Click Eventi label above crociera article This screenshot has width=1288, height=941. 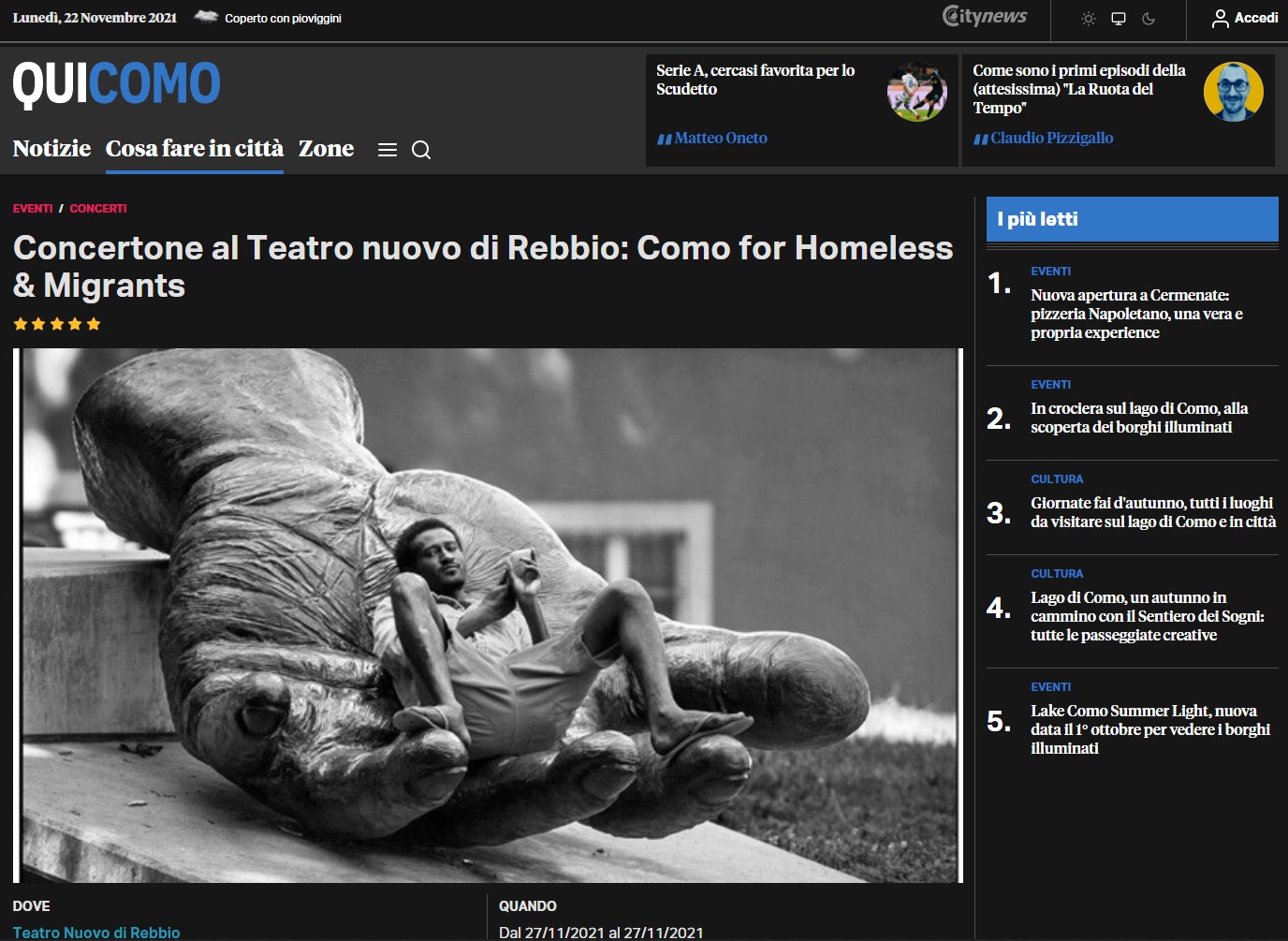(1050, 385)
